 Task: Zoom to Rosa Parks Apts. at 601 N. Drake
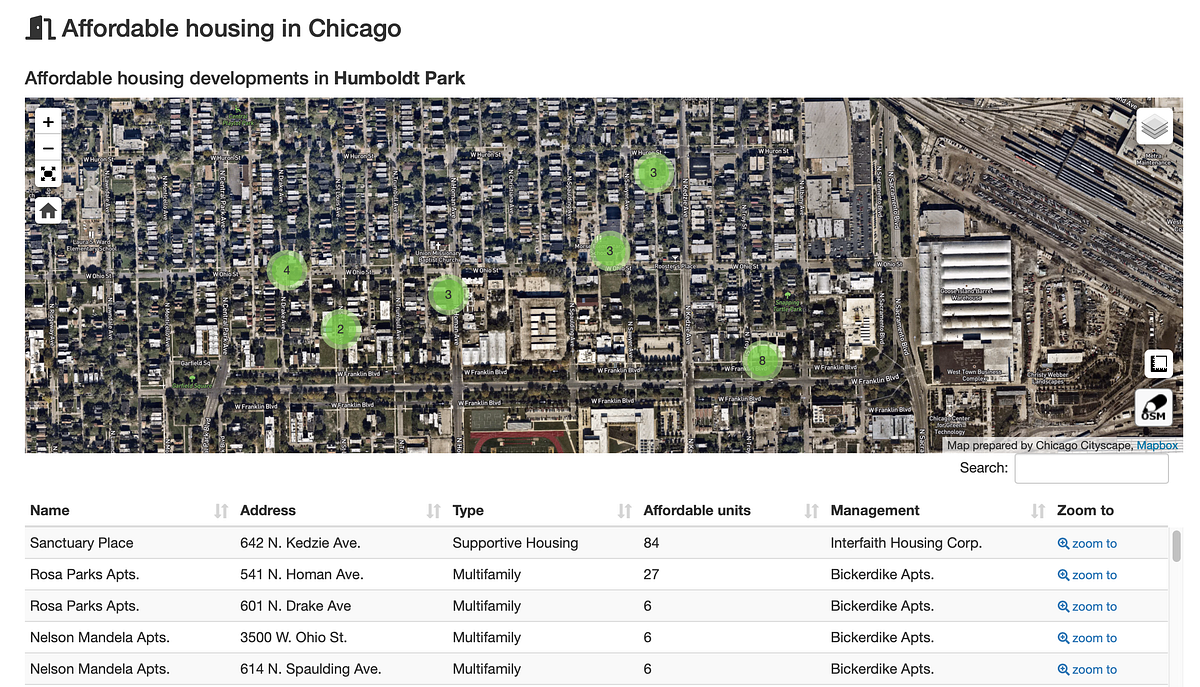point(1087,607)
